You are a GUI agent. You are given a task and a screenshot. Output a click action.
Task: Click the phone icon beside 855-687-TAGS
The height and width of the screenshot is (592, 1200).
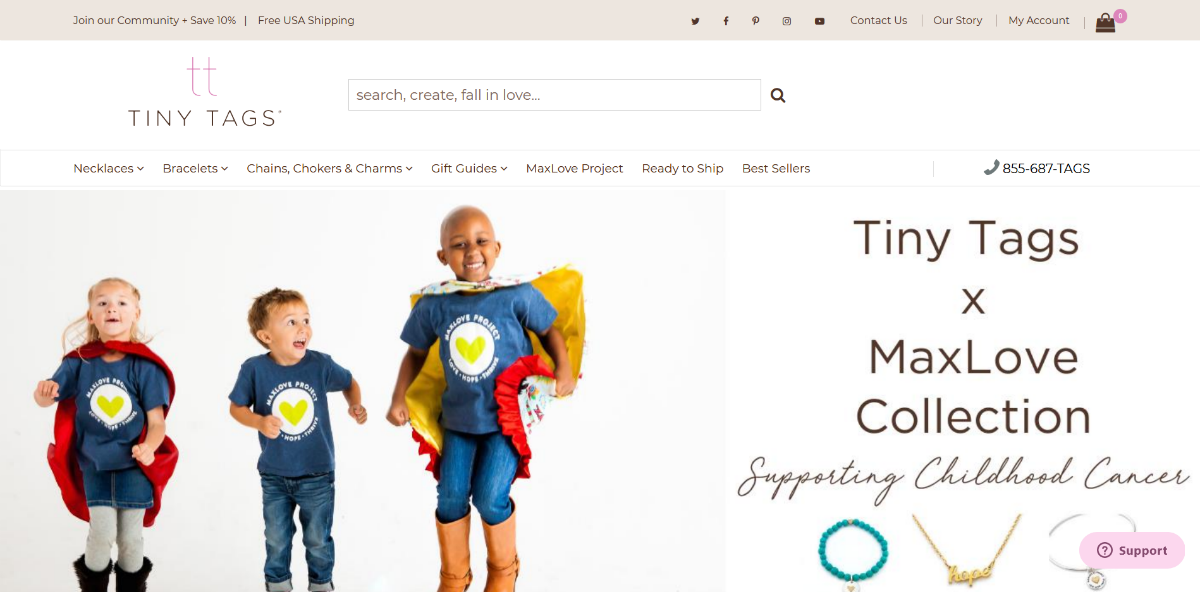pos(991,168)
